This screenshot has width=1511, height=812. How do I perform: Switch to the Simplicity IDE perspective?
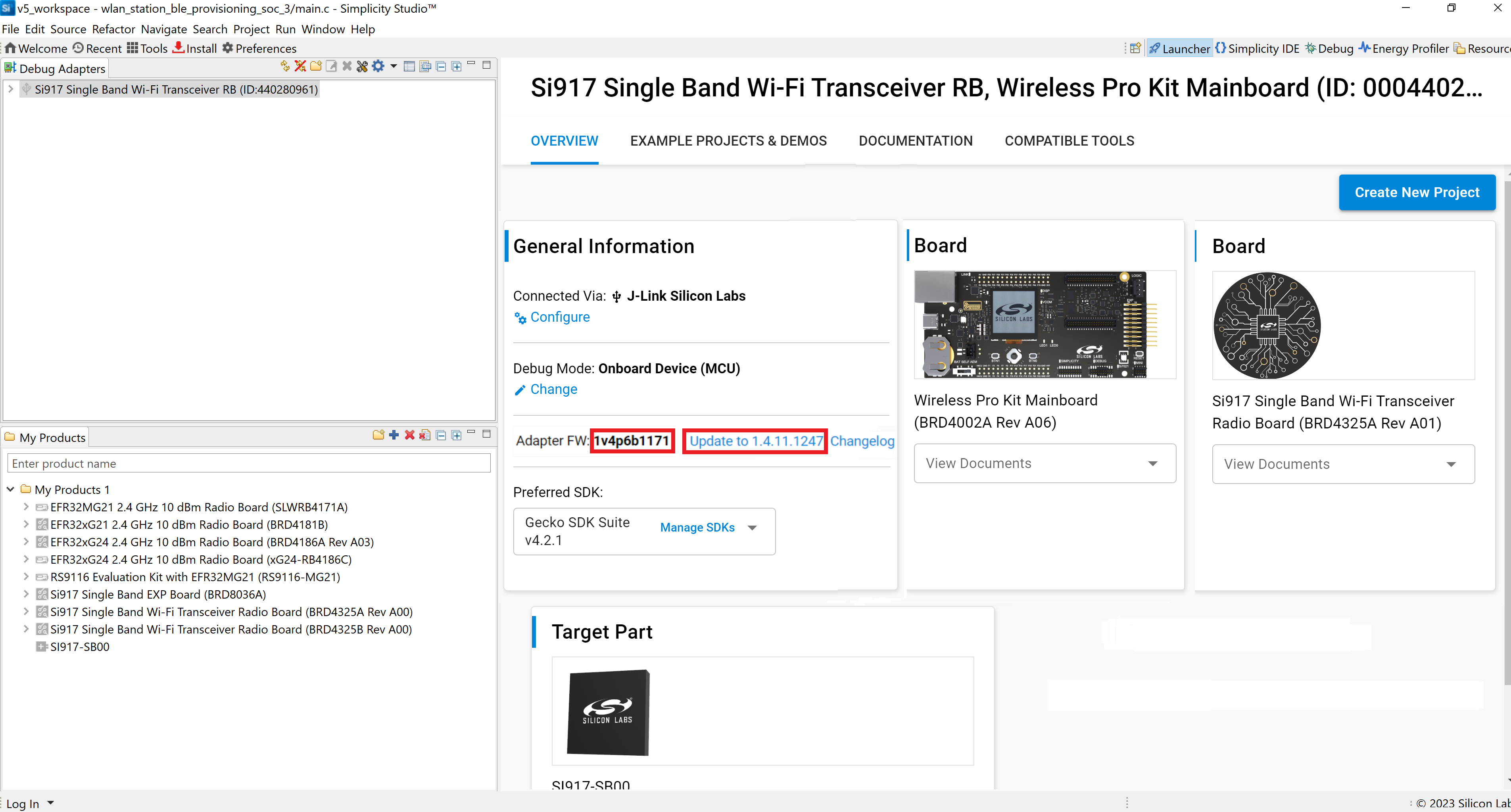[x=1258, y=48]
